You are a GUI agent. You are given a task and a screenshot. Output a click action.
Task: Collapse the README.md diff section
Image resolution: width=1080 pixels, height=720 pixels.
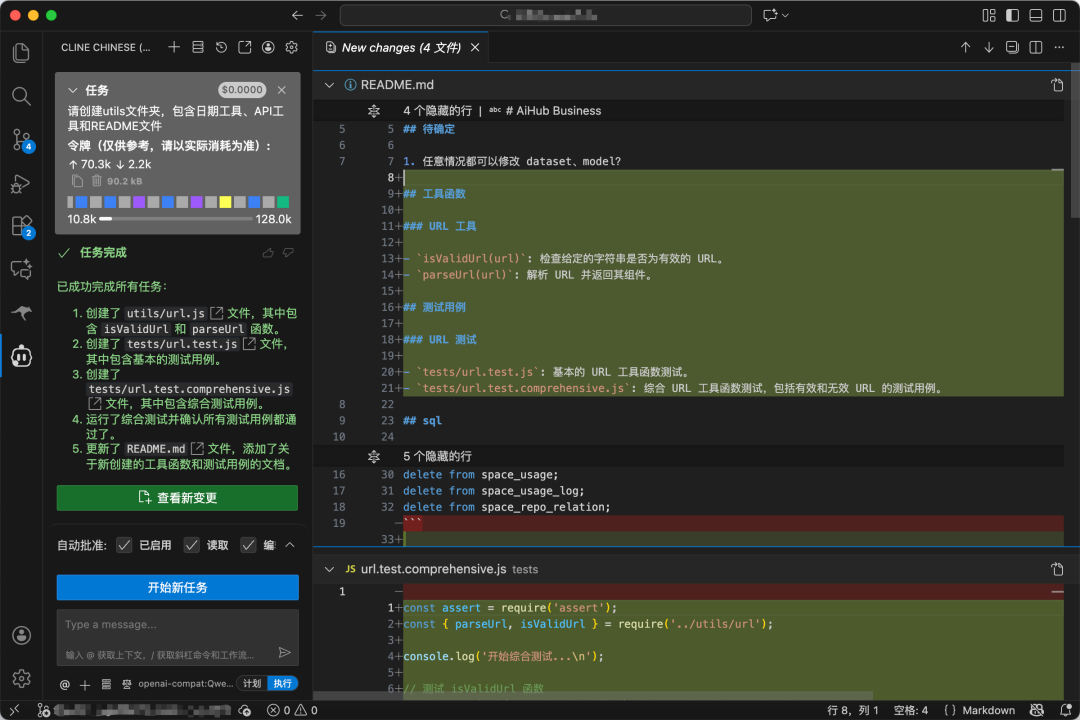coord(329,85)
